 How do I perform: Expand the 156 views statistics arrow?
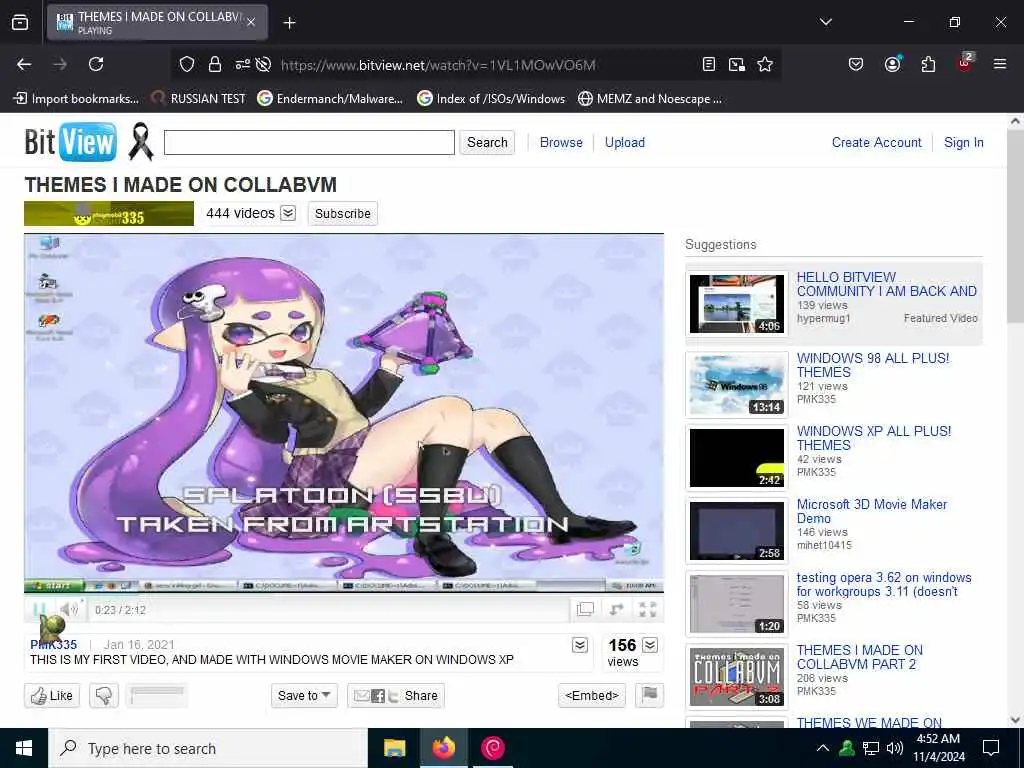pos(650,645)
